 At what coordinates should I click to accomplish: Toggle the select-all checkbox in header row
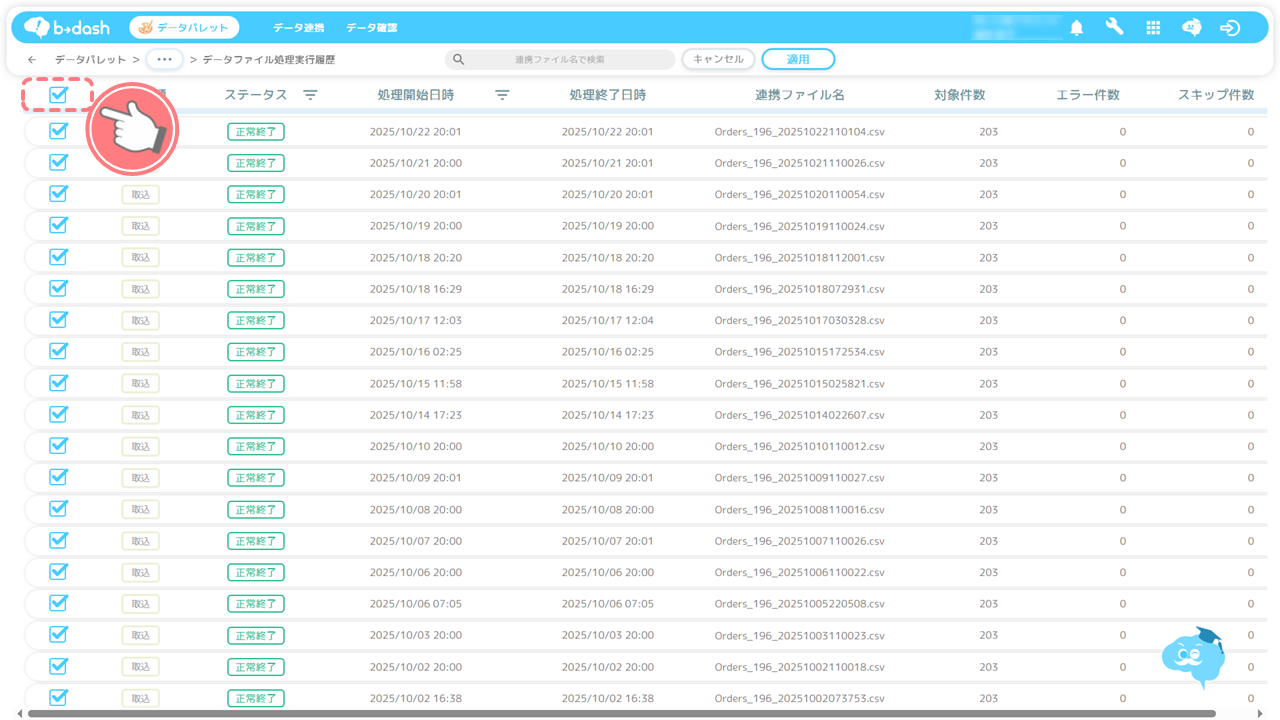58,95
